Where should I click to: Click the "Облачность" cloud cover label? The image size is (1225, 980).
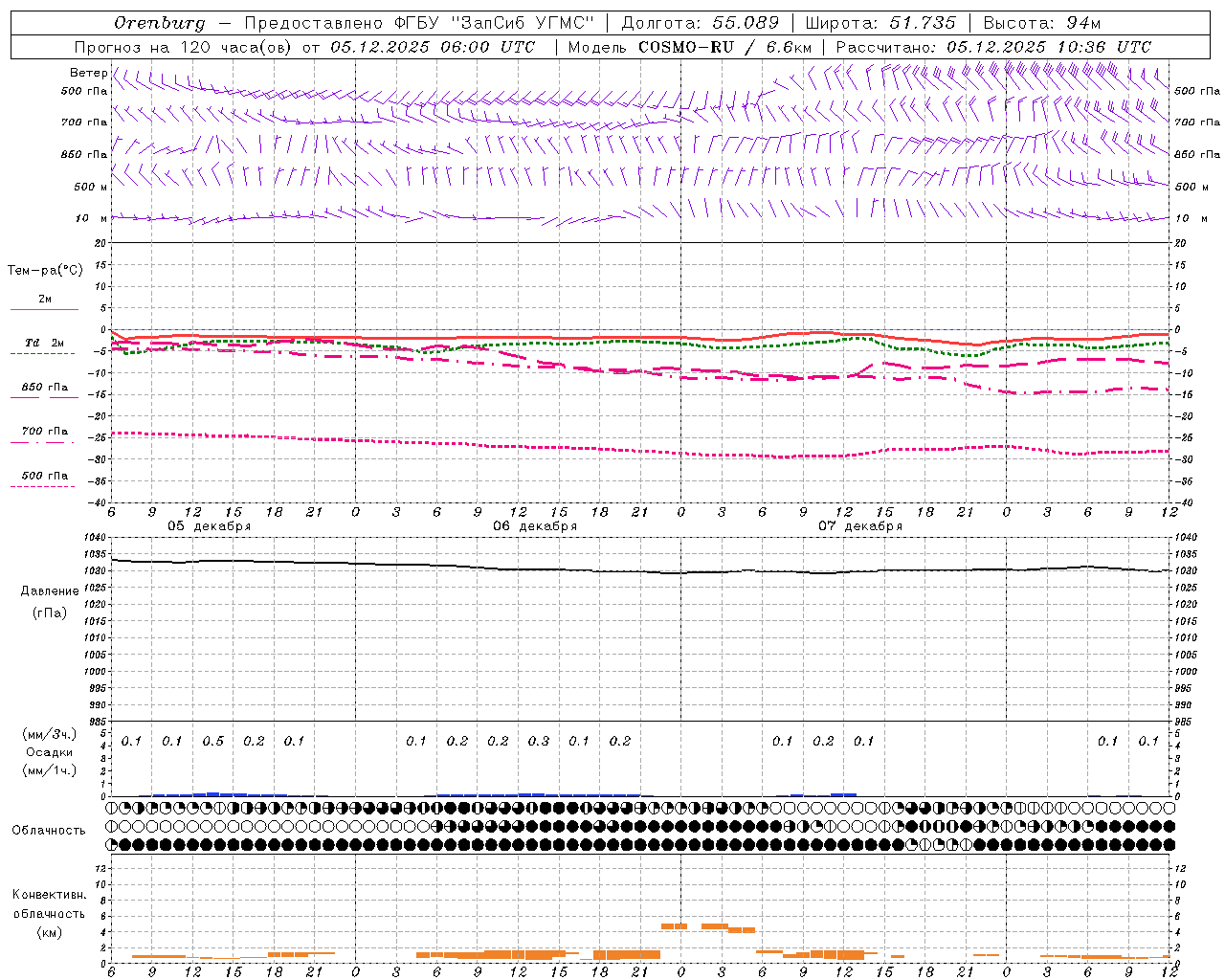49,831
